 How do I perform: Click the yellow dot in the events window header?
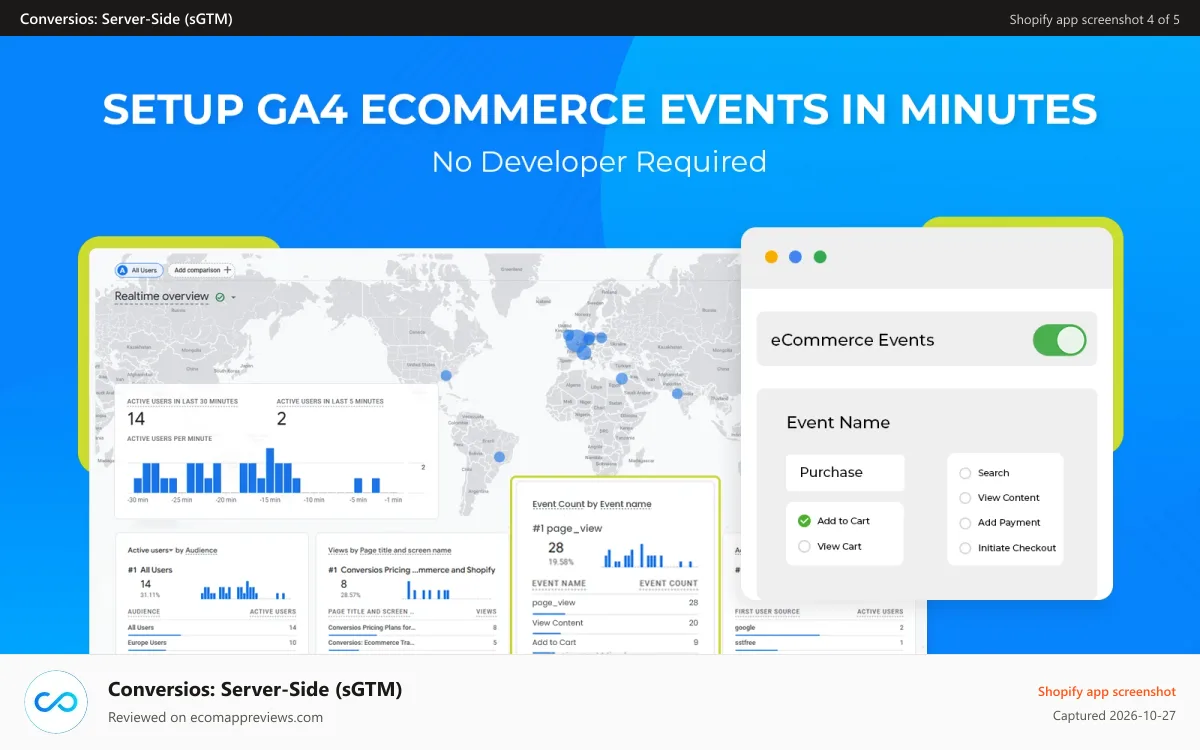pos(771,257)
